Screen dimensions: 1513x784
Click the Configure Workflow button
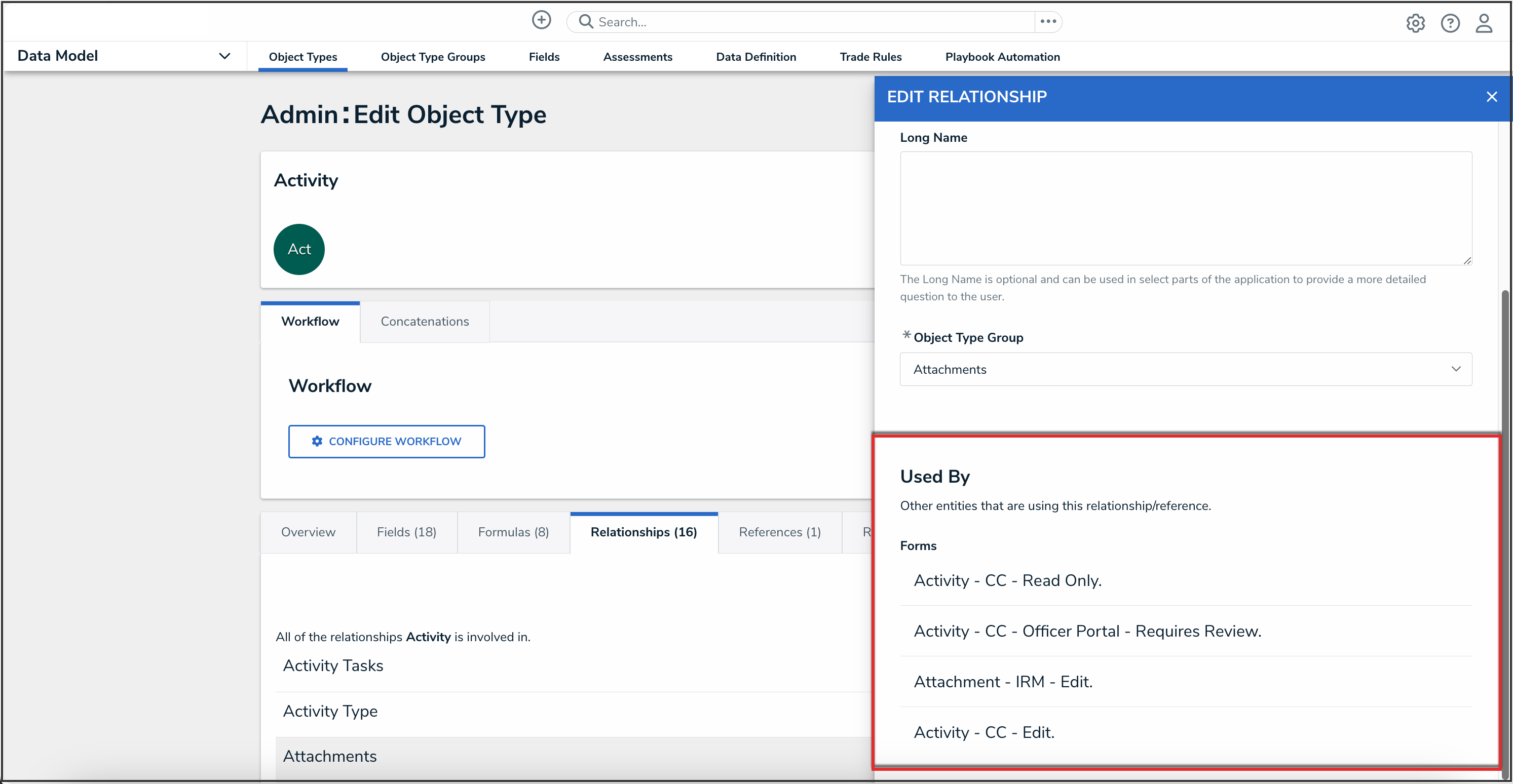click(x=387, y=441)
